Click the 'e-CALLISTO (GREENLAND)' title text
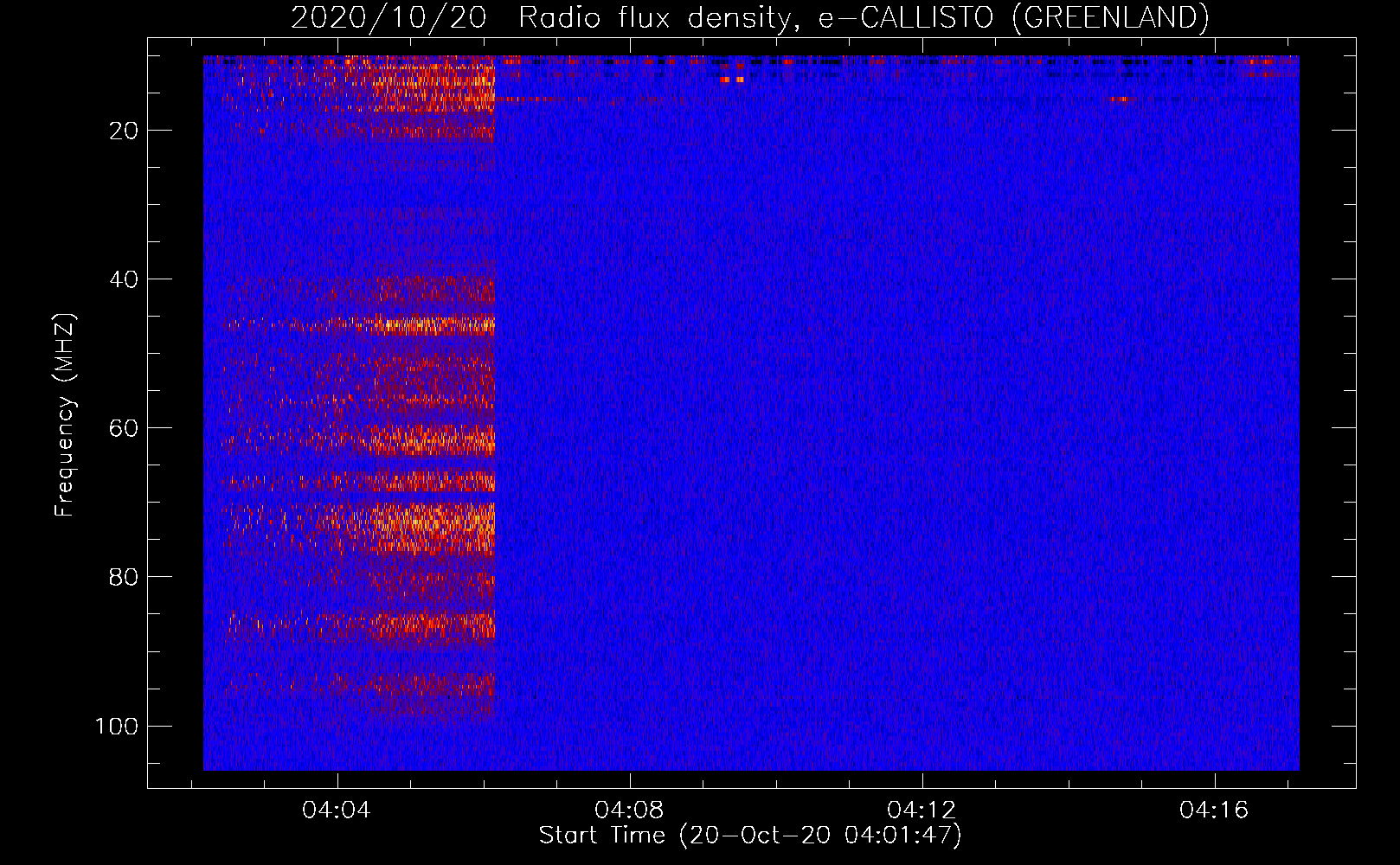This screenshot has height=865, width=1400. 1014,17
